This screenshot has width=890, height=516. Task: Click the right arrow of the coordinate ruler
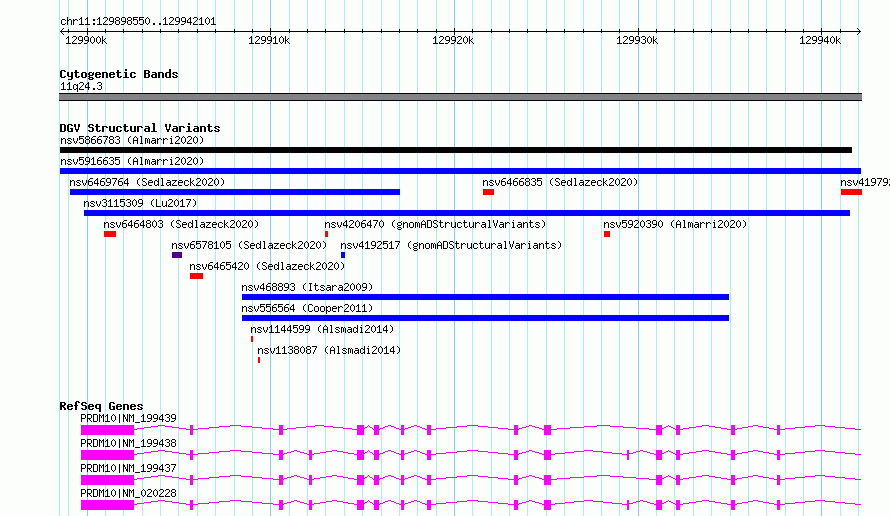[858, 31]
